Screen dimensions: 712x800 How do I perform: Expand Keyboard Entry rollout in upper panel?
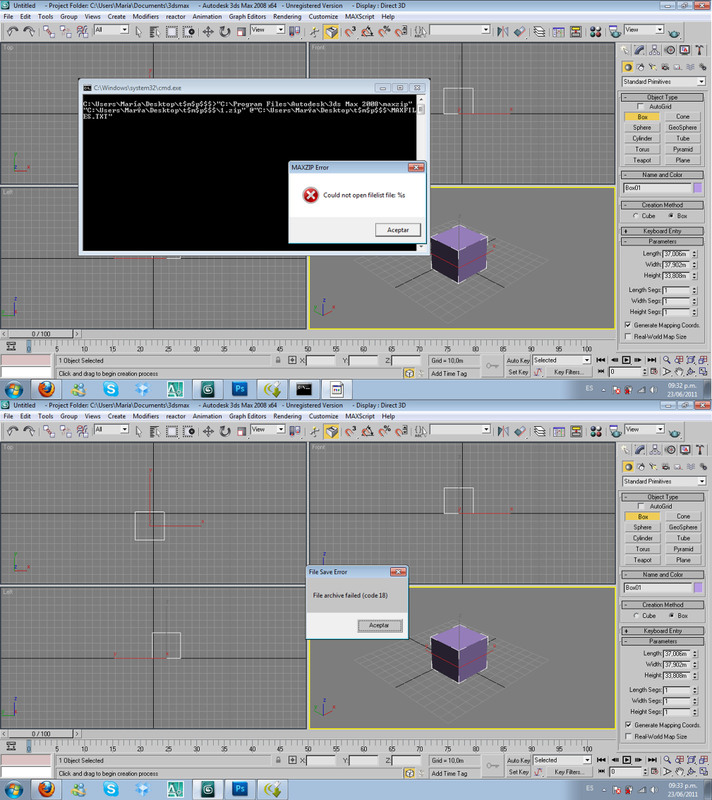662,231
